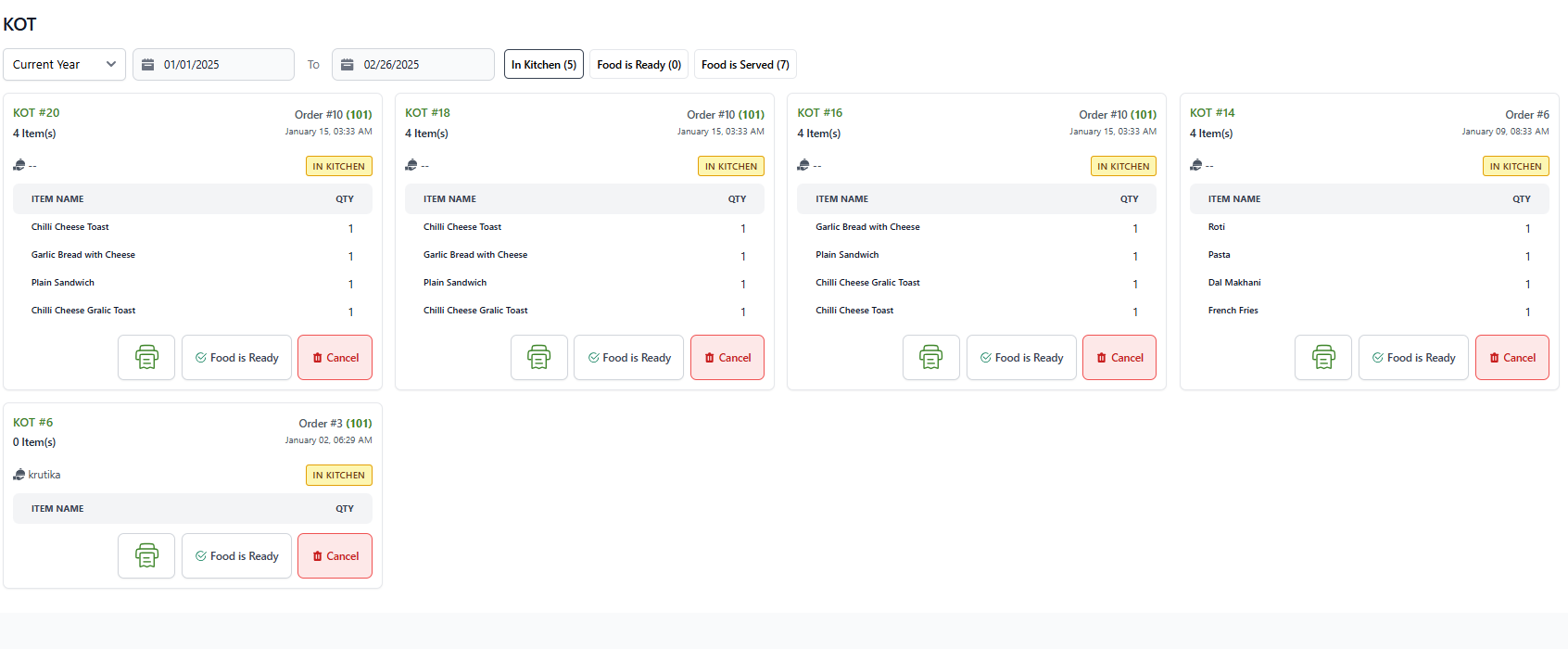Edit the start date 01/01/2025 field
1568x649 pixels.
(x=222, y=65)
